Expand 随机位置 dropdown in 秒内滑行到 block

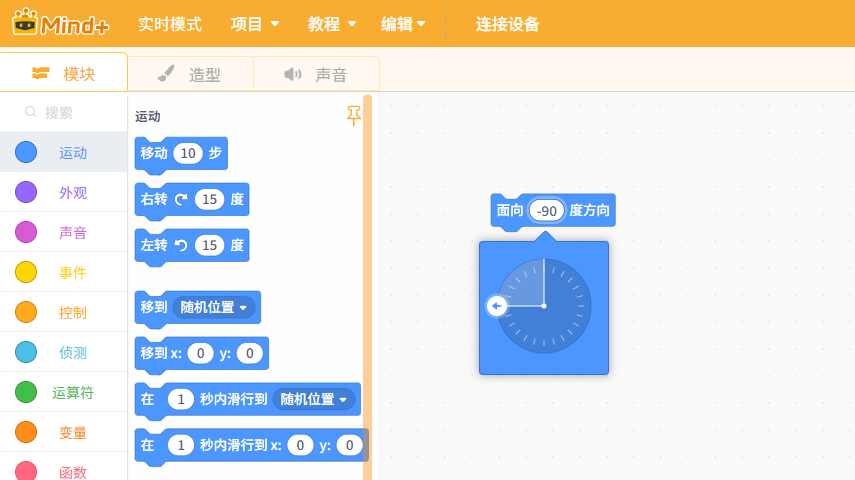point(314,399)
